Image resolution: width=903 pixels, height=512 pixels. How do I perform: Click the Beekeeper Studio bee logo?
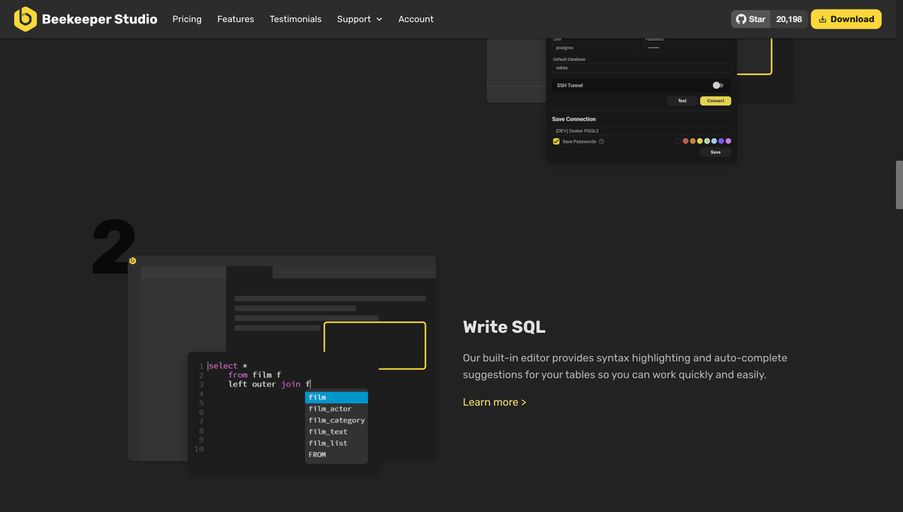25,19
